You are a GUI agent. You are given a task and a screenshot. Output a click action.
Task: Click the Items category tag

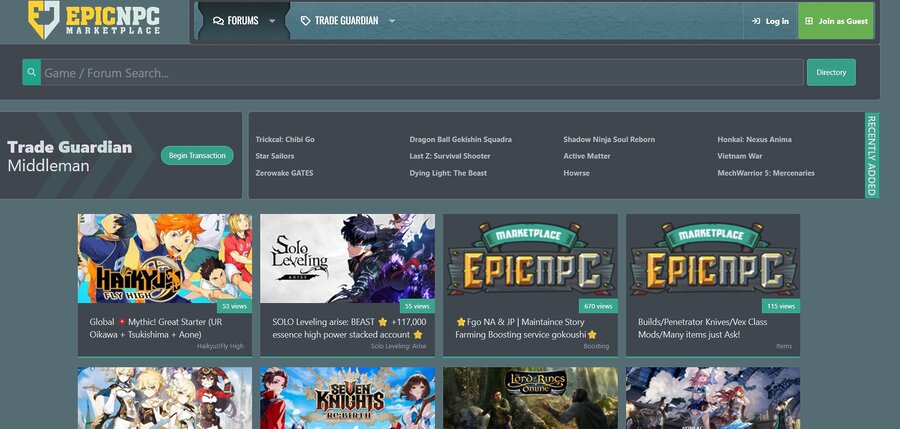click(784, 346)
